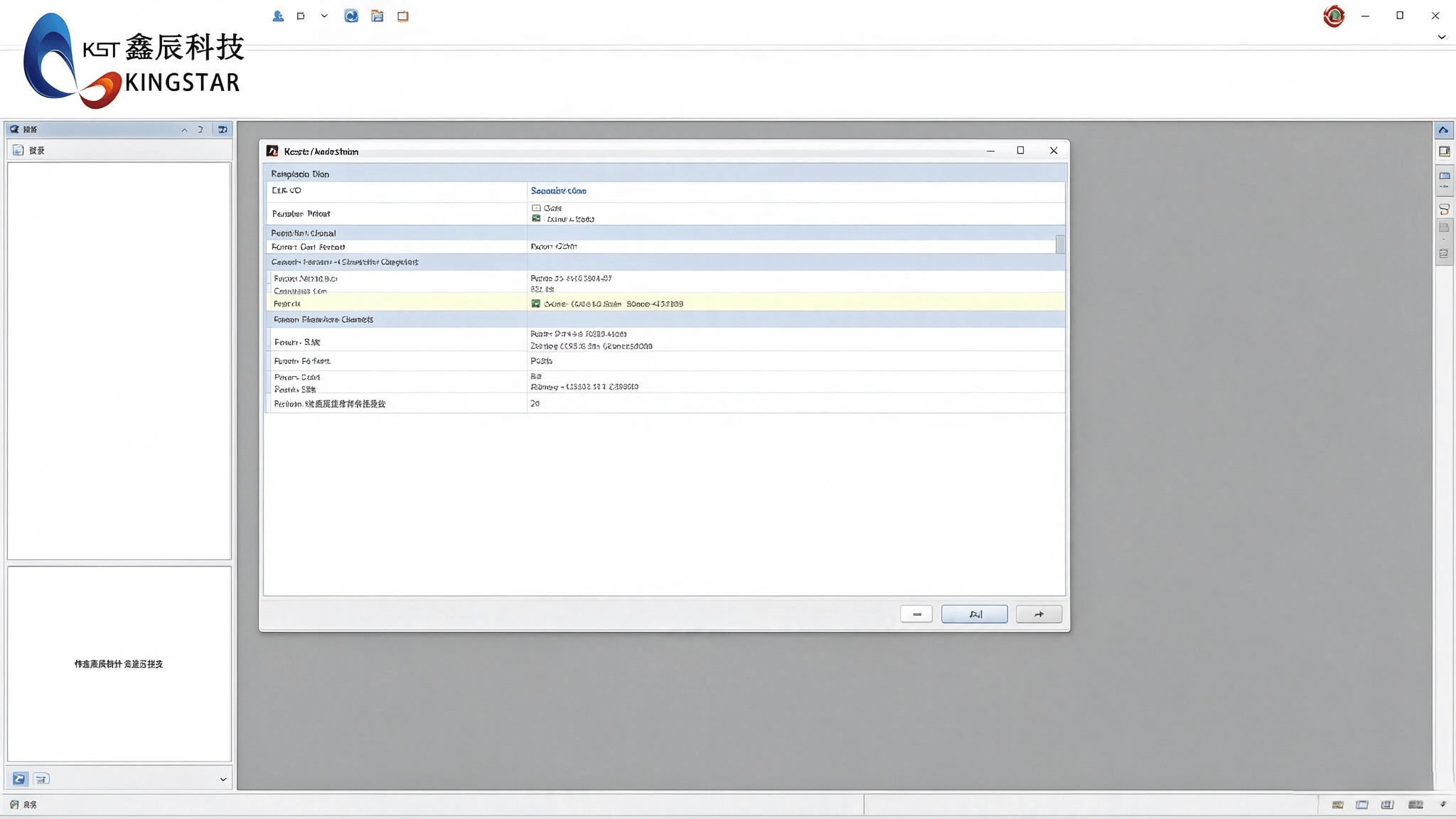Click the gray box icon below the S-curve icon
1456x819 pixels.
click(x=1444, y=227)
